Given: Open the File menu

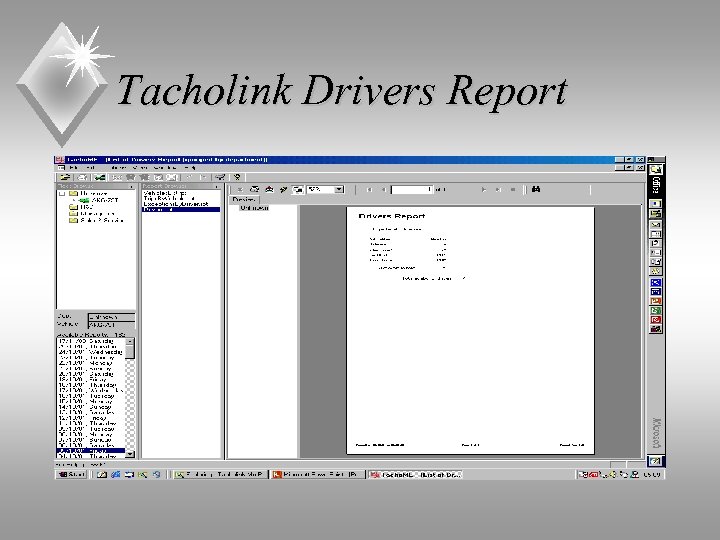Looking at the screenshot, I should pyautogui.click(x=73, y=168).
